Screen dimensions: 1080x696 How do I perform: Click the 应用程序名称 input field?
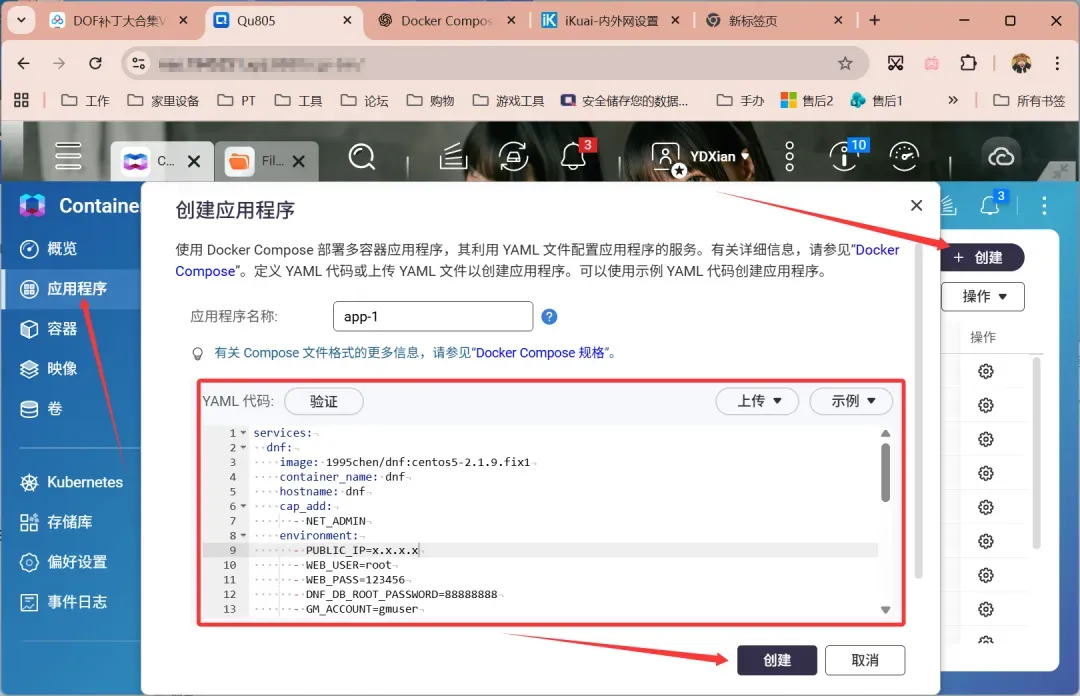point(432,317)
